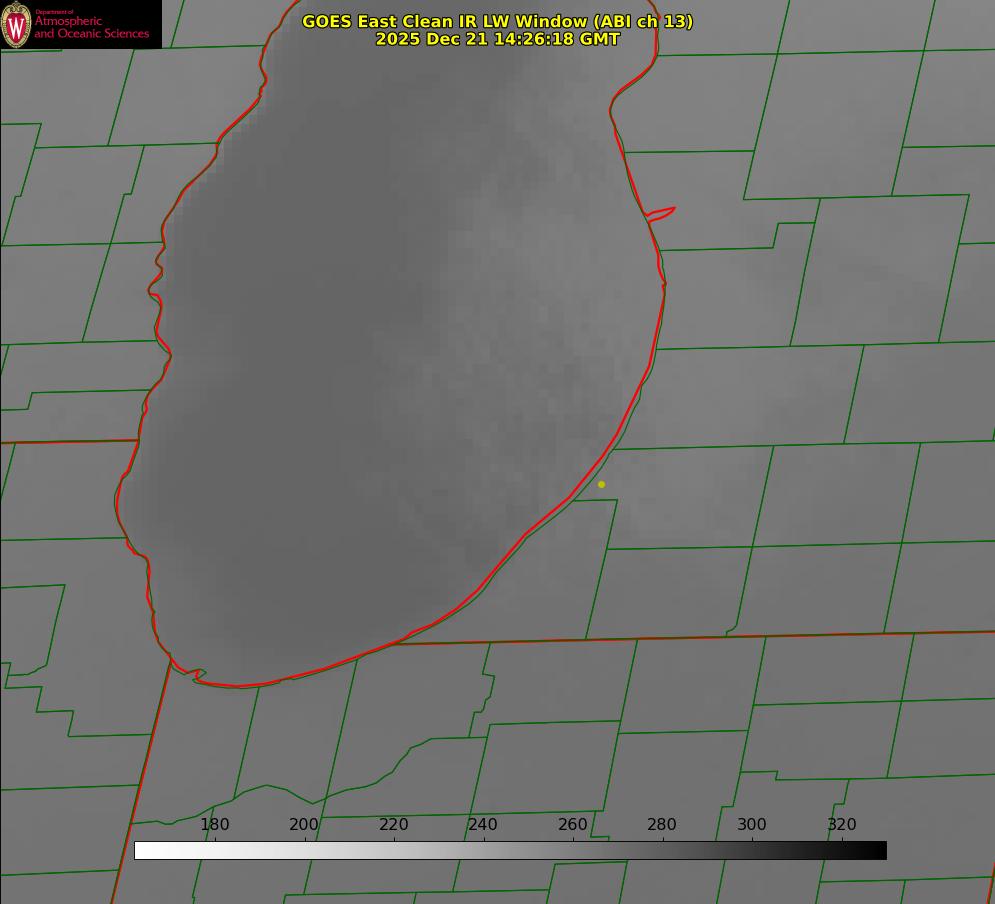Click the colorbar label 320
Screen dimensions: 995x904
tap(842, 824)
